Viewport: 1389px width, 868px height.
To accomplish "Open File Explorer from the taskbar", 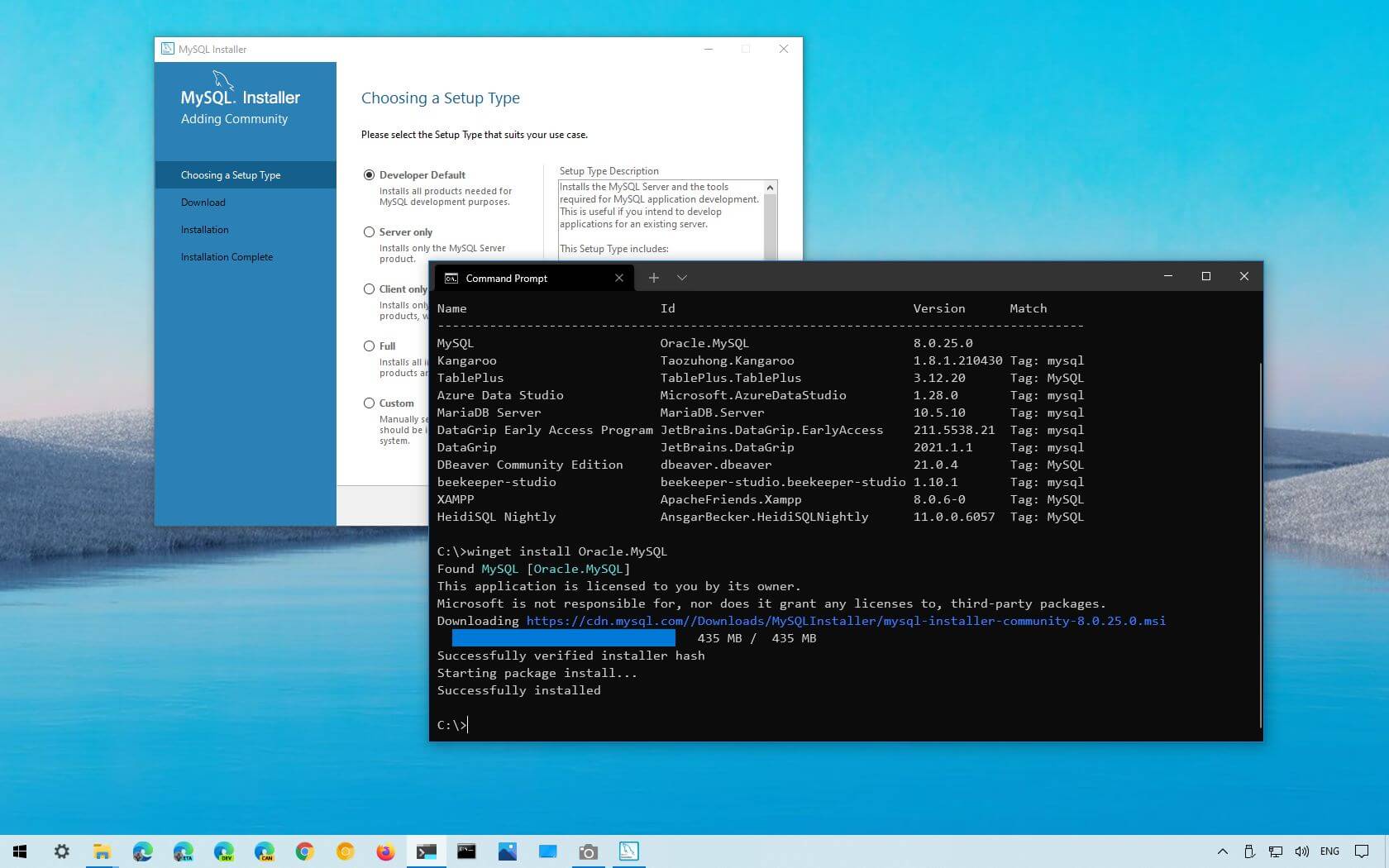I will click(102, 851).
